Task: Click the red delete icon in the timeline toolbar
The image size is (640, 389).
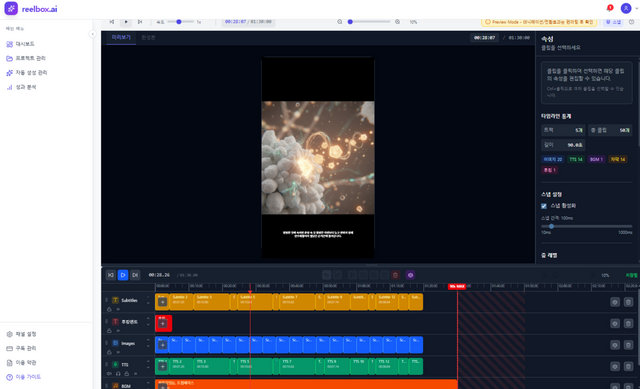Action: click(395, 275)
